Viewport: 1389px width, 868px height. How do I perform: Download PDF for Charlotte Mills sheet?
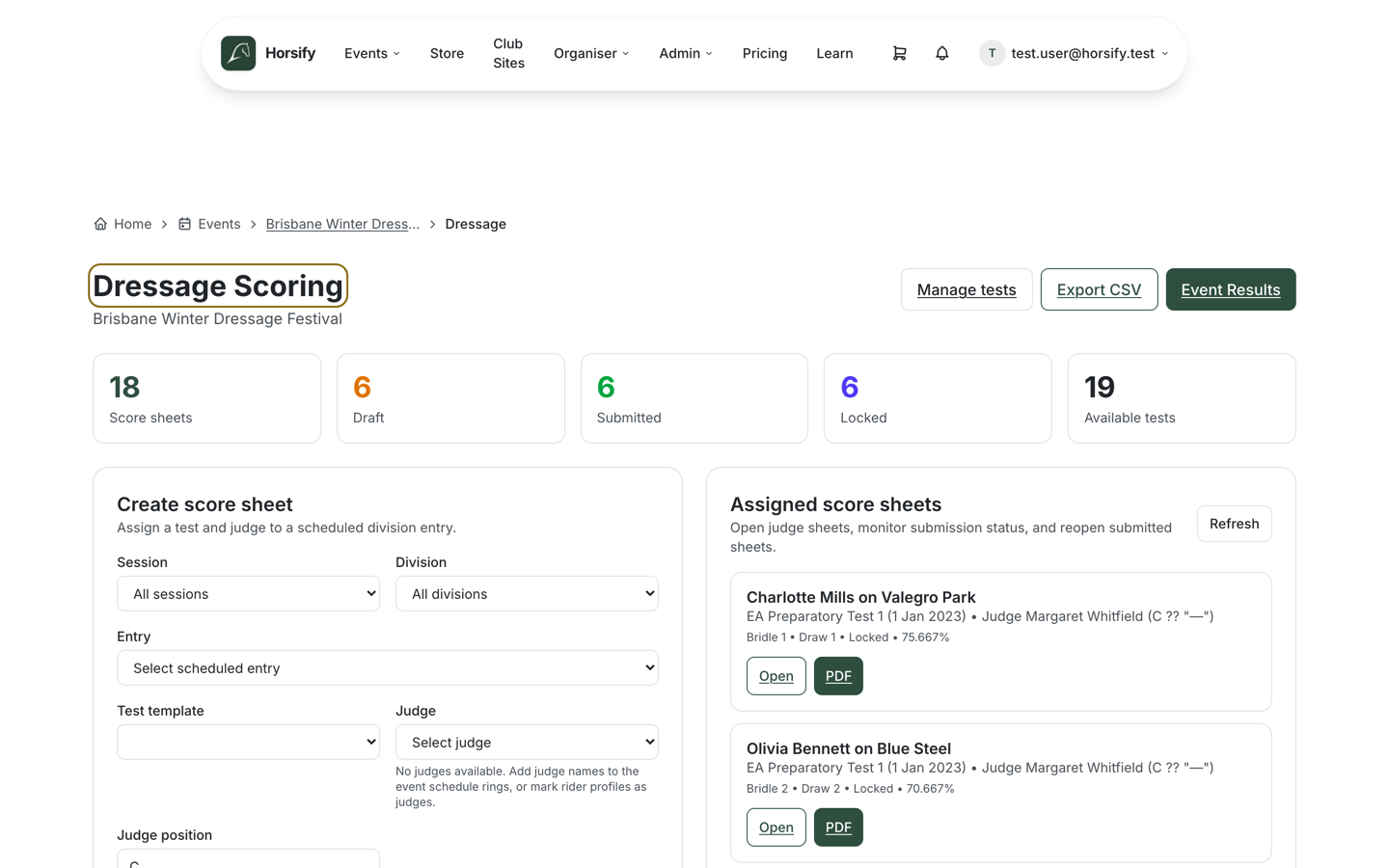pos(838,676)
